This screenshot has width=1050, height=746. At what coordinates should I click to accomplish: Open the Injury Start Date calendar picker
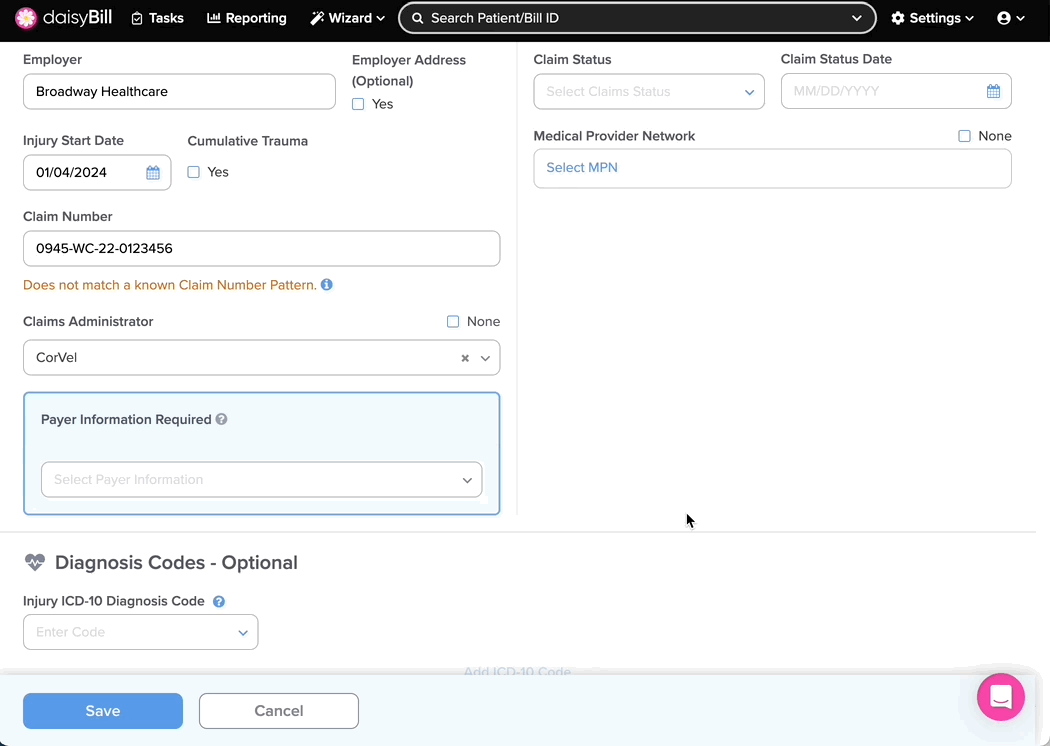(153, 173)
